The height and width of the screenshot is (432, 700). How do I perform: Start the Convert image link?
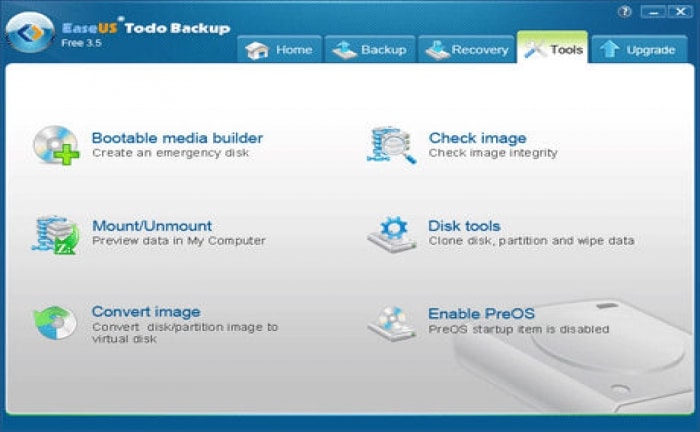coord(146,312)
